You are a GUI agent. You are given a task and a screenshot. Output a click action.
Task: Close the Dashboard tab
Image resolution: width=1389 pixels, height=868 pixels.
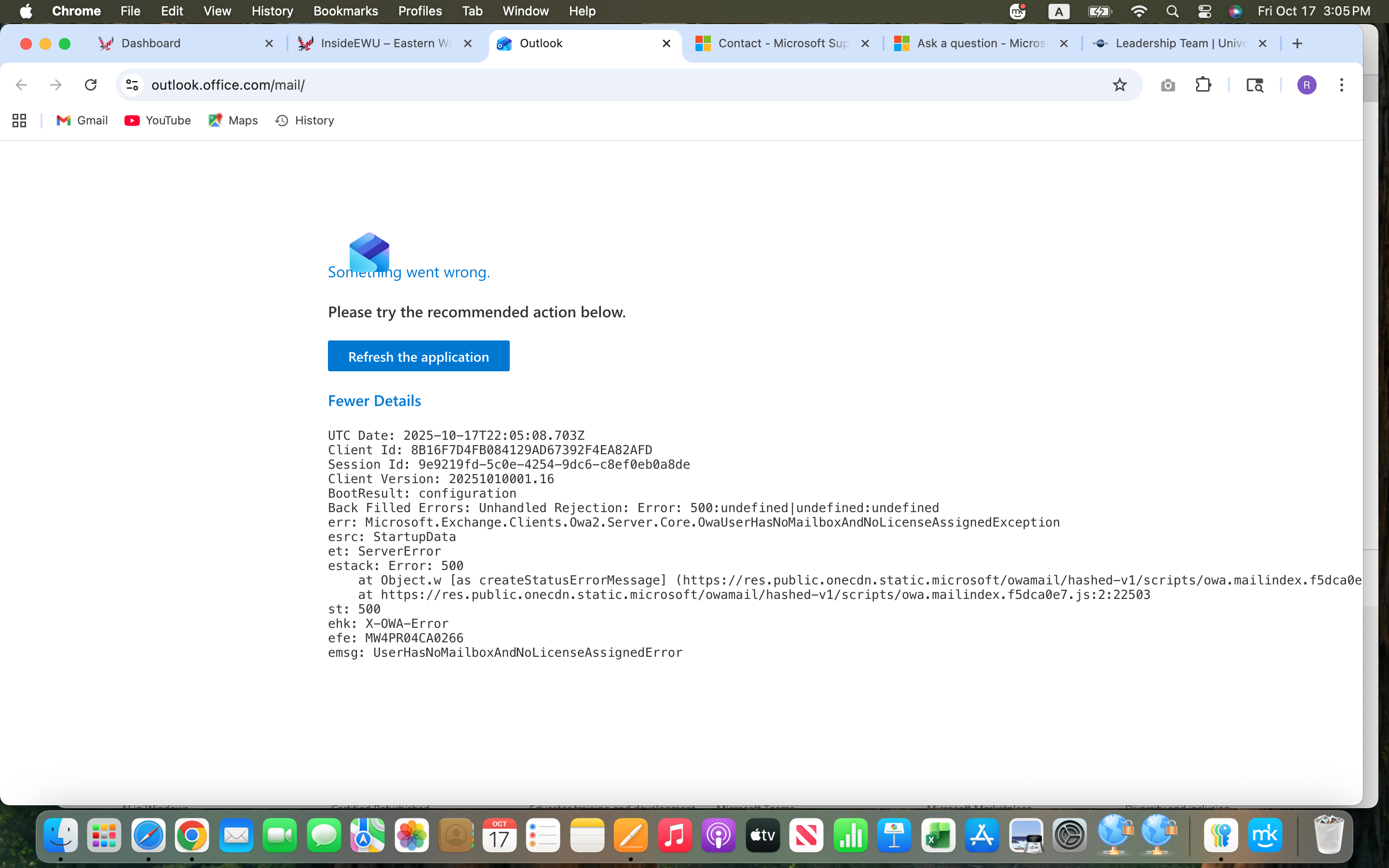click(x=269, y=43)
